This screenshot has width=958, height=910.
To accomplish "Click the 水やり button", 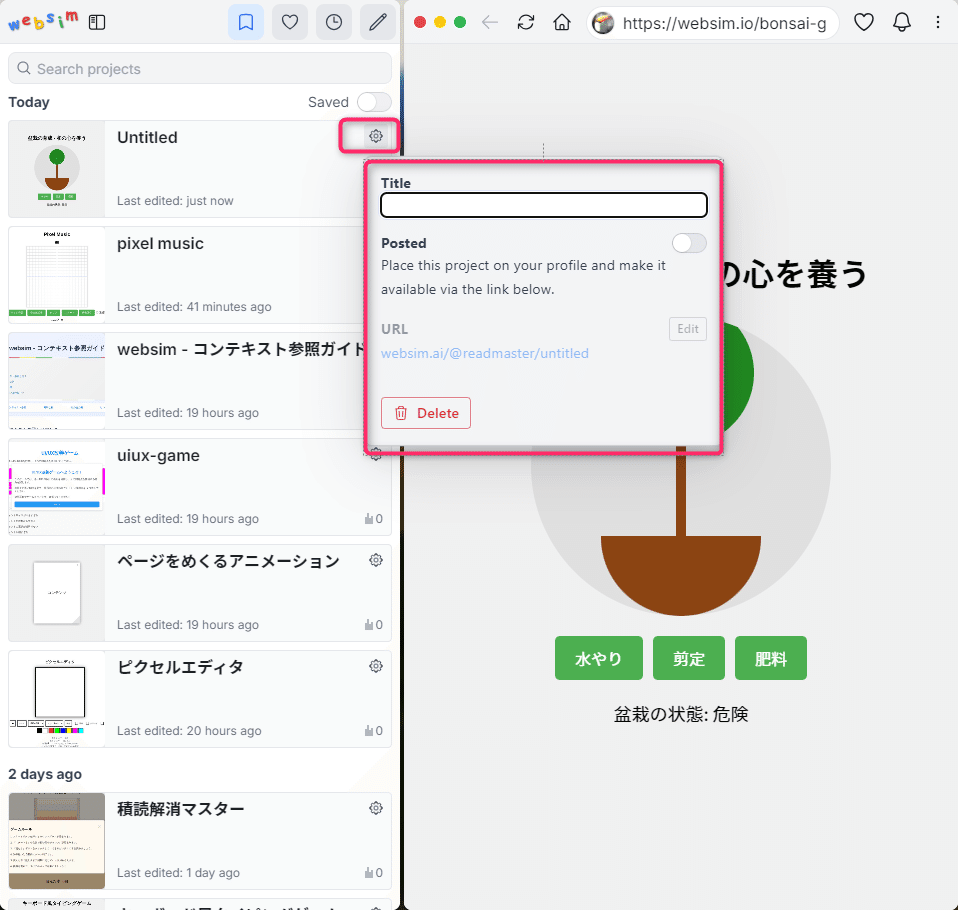I will coord(599,658).
